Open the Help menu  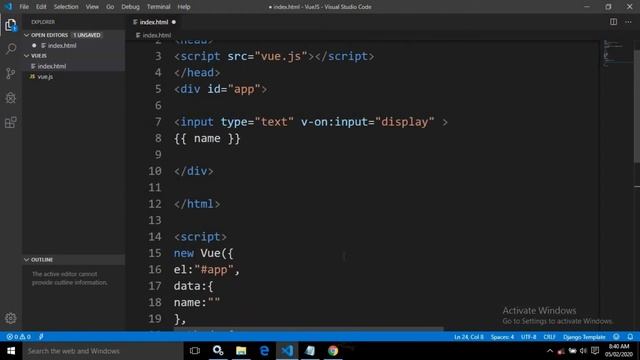point(184,7)
